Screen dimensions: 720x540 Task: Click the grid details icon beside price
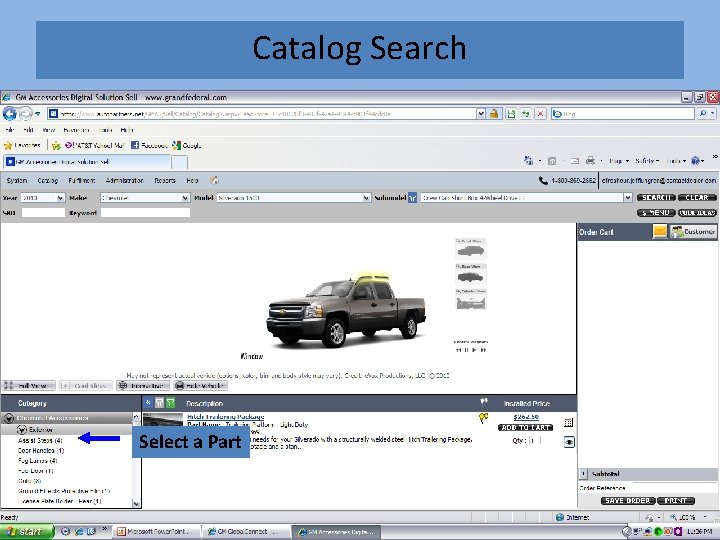click(x=568, y=422)
